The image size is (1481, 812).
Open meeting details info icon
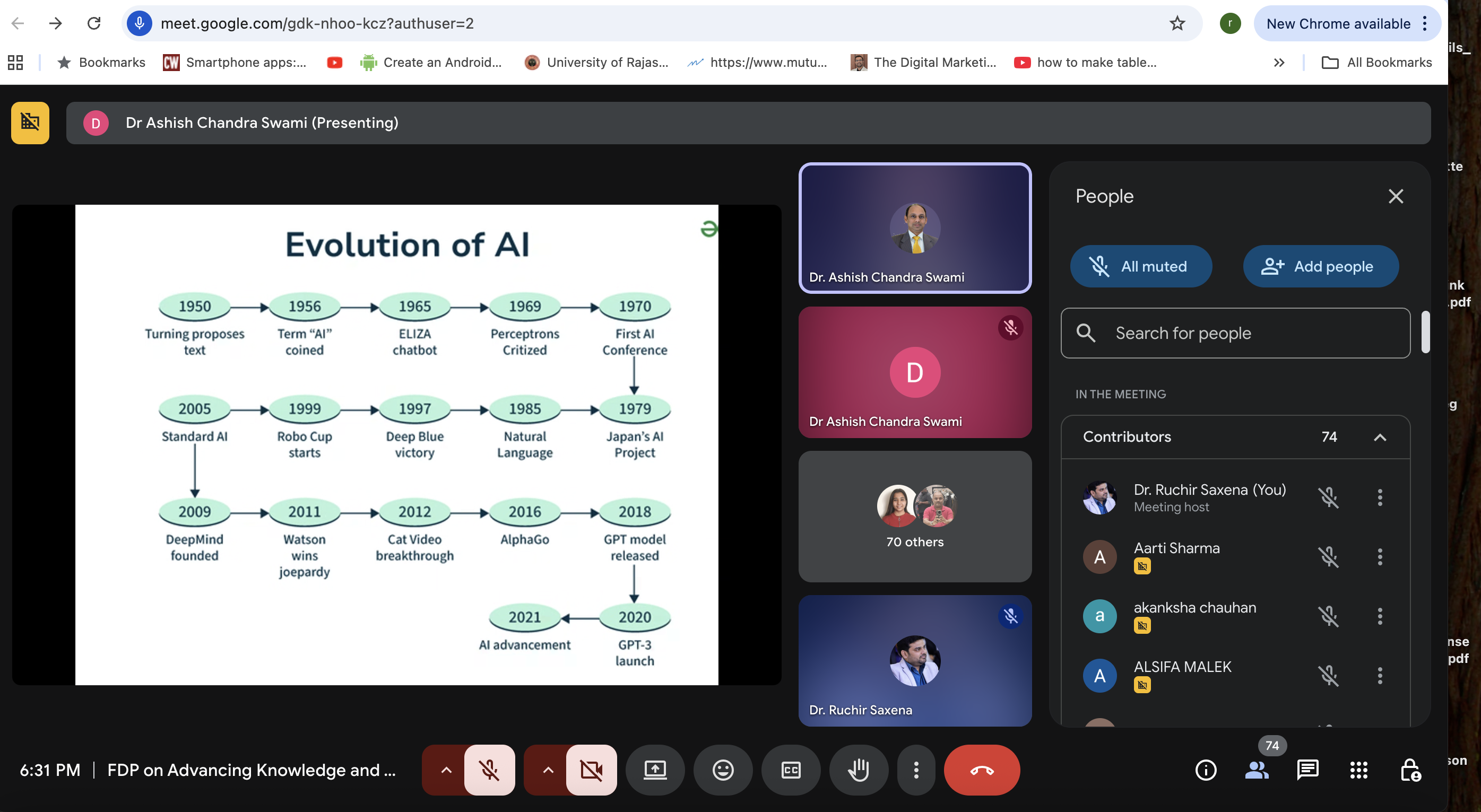[x=1206, y=770]
